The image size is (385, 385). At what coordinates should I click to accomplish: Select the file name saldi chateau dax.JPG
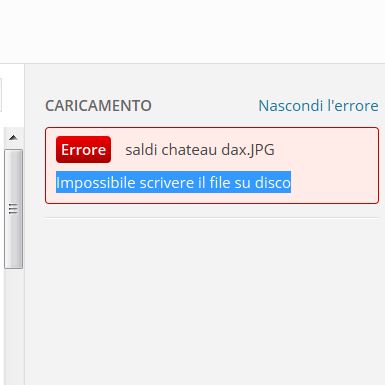200,150
